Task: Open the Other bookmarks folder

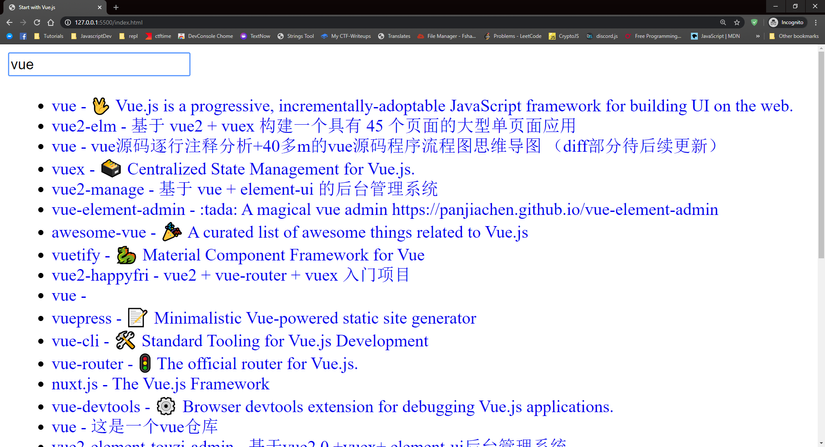Action: (793, 36)
